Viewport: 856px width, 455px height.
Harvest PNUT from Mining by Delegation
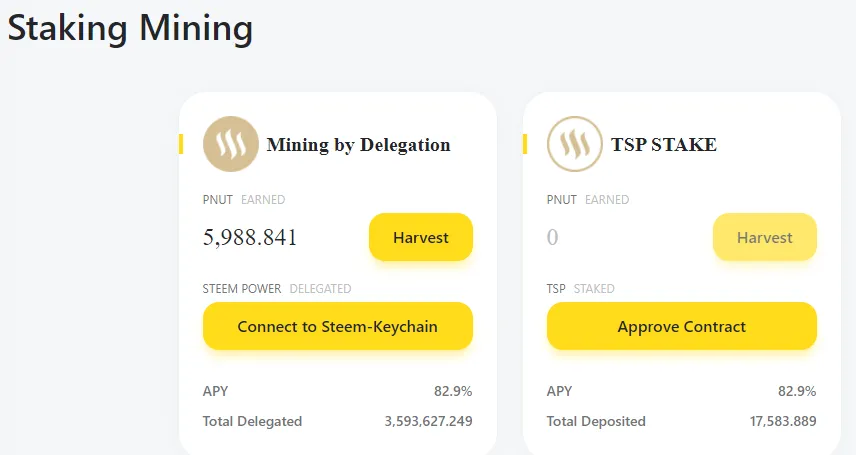coord(421,237)
